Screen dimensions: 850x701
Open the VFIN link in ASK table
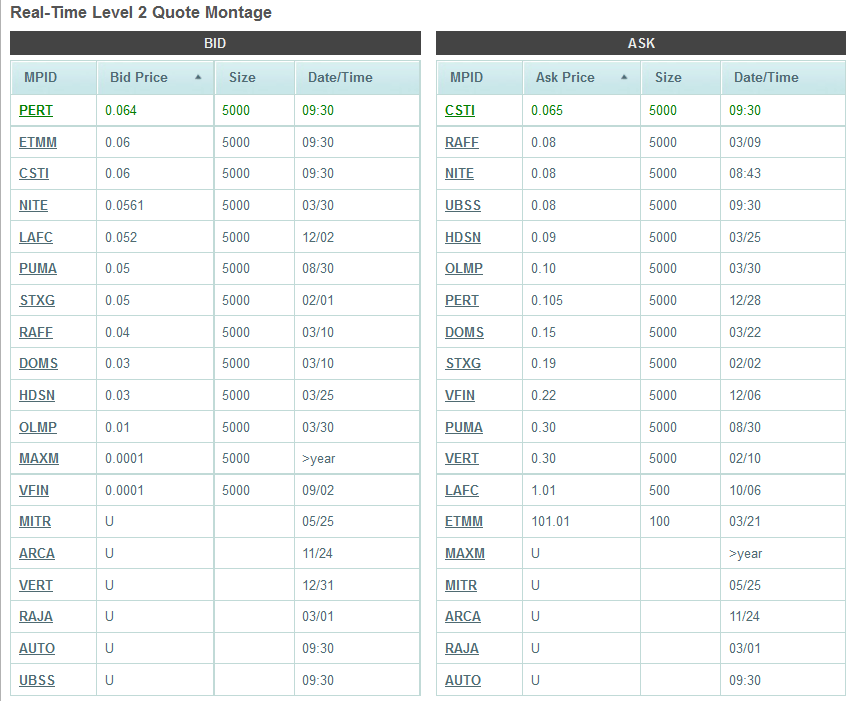point(460,395)
